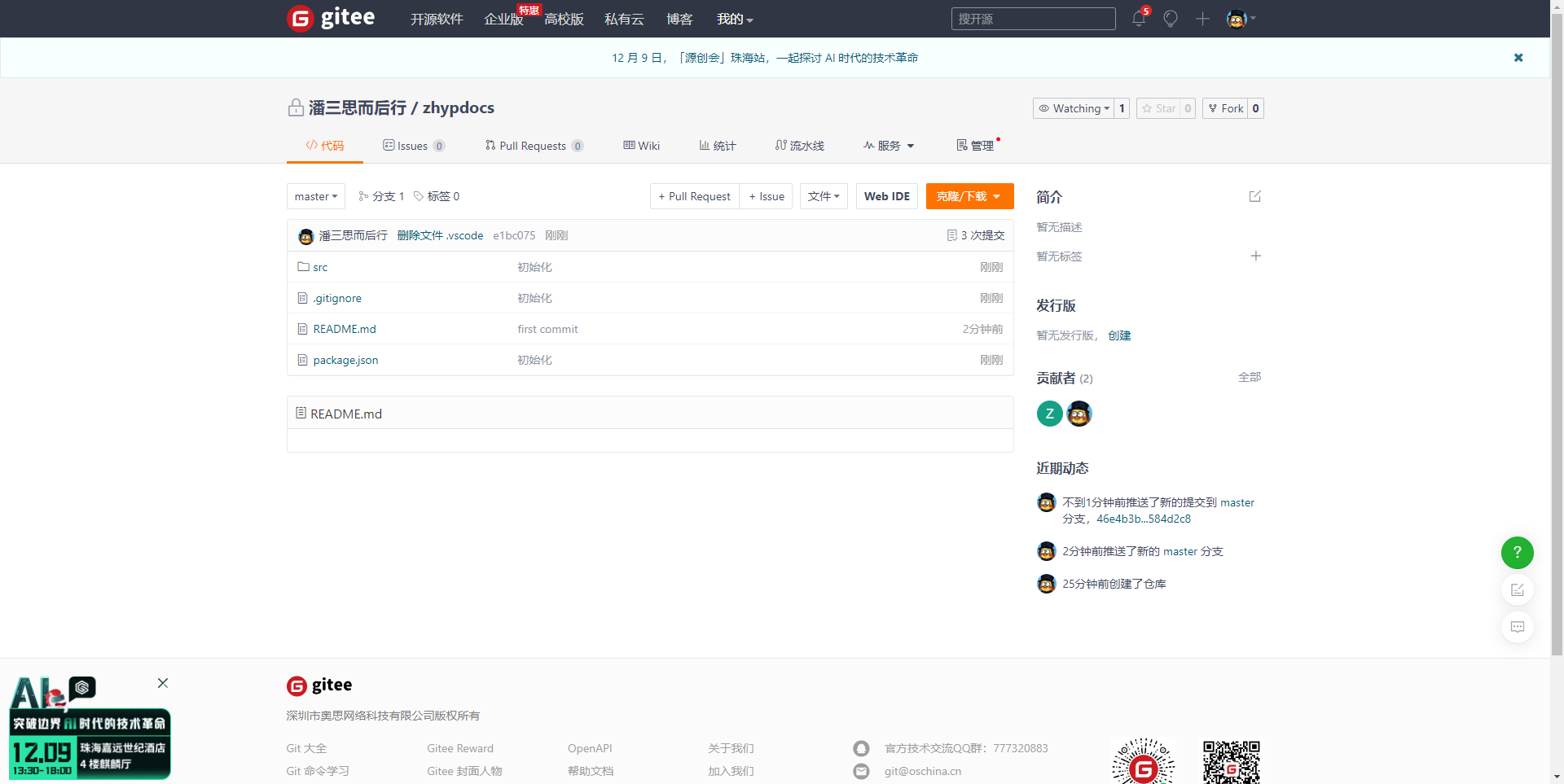1564x784 pixels.
Task: Edit the repository intro with pencil icon
Action: (x=1254, y=196)
